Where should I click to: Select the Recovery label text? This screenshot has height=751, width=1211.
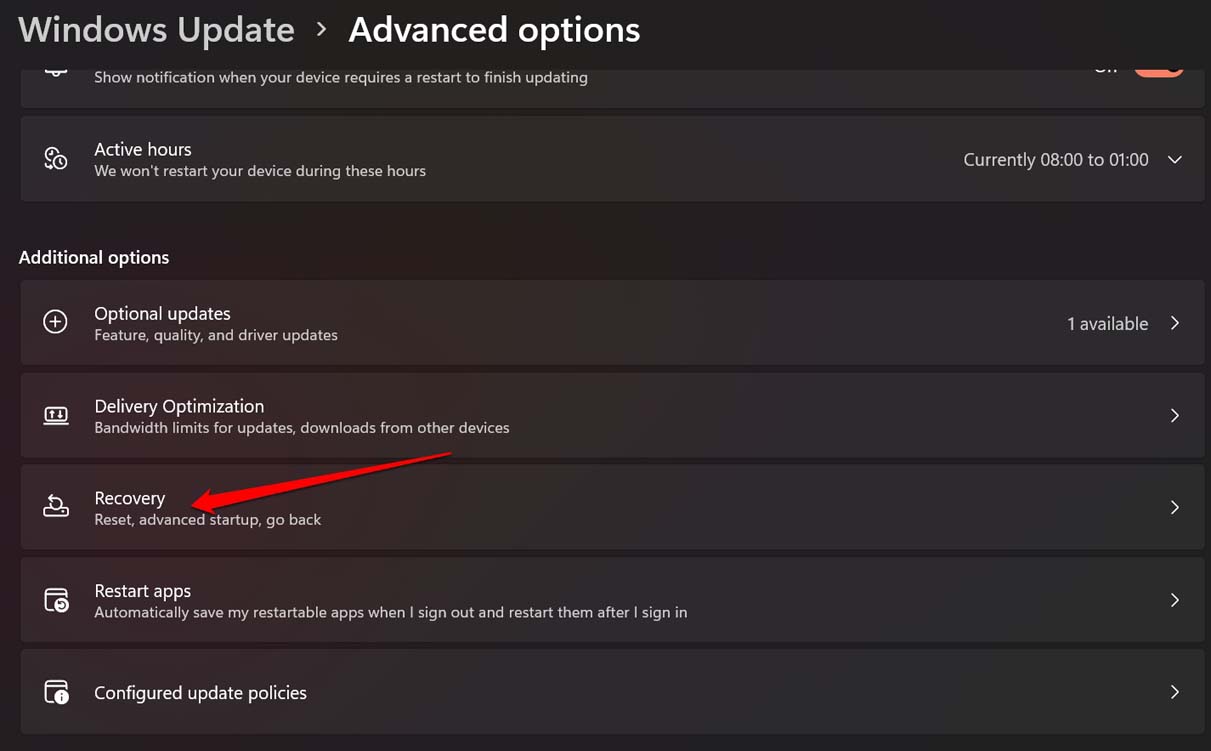point(130,498)
